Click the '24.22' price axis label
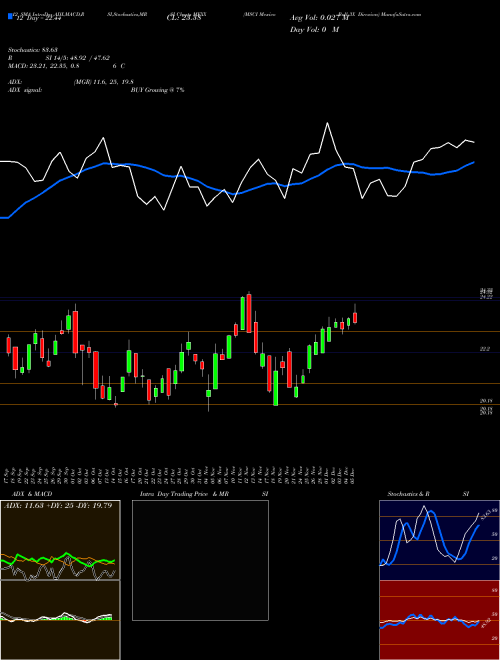 487,297
